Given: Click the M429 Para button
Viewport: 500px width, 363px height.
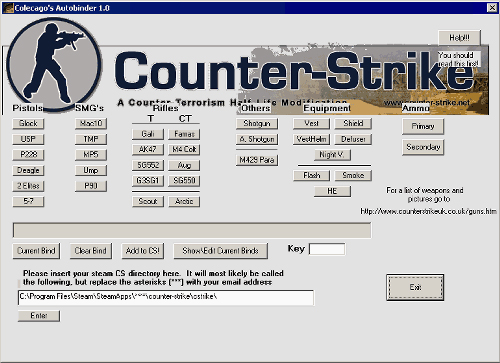Looking at the screenshot, I should [x=257, y=160].
